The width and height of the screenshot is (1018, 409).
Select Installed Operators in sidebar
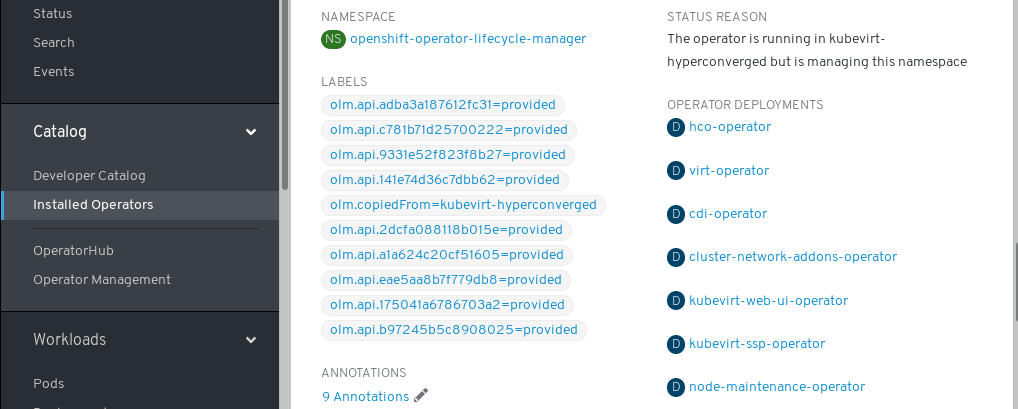(x=93, y=205)
